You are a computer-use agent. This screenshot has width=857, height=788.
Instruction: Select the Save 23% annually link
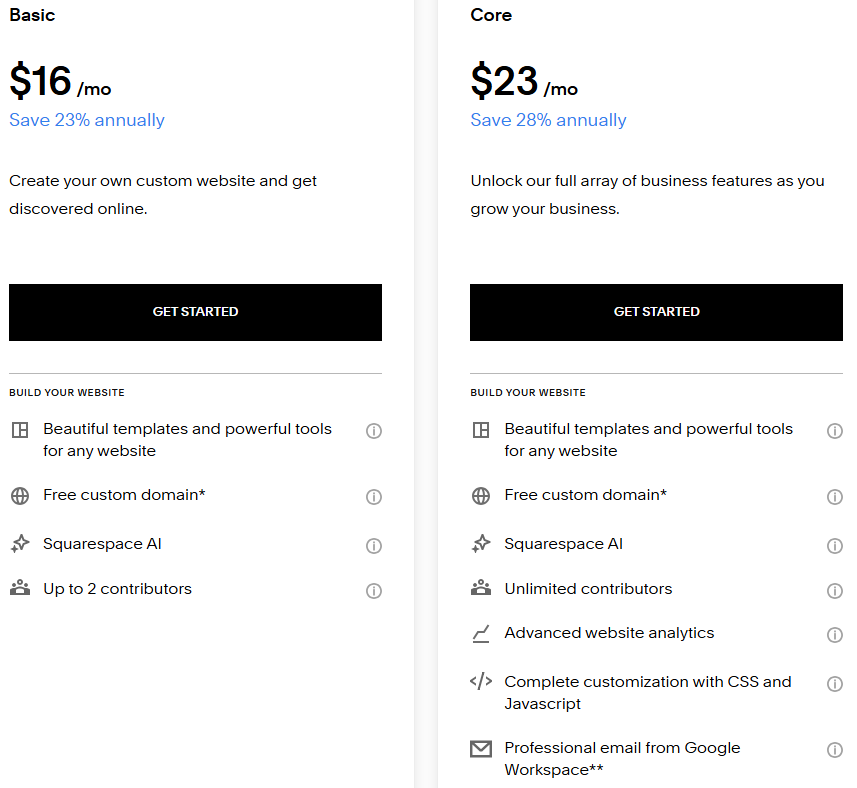(x=86, y=119)
